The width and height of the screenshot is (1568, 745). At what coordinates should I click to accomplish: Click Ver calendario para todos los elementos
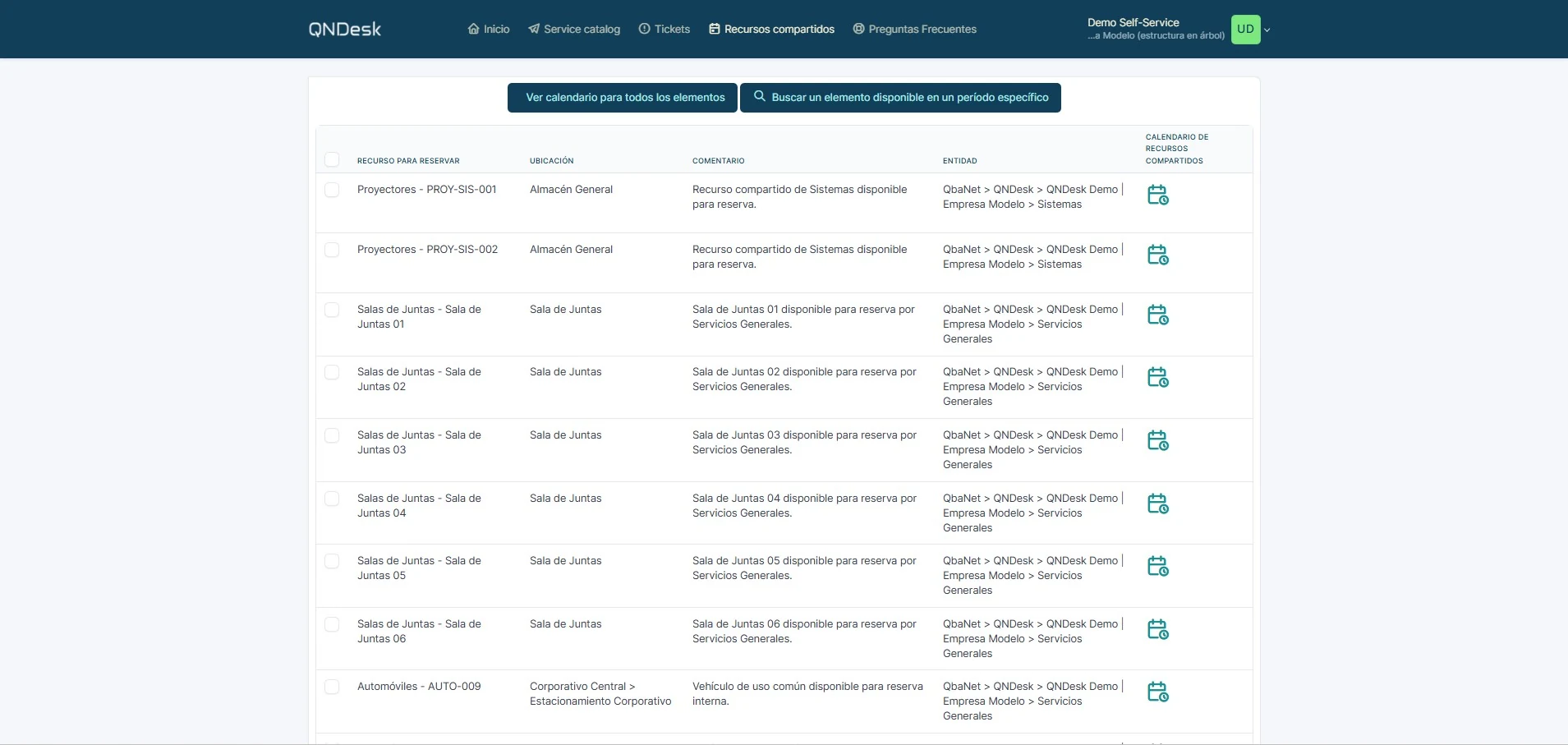coord(623,98)
